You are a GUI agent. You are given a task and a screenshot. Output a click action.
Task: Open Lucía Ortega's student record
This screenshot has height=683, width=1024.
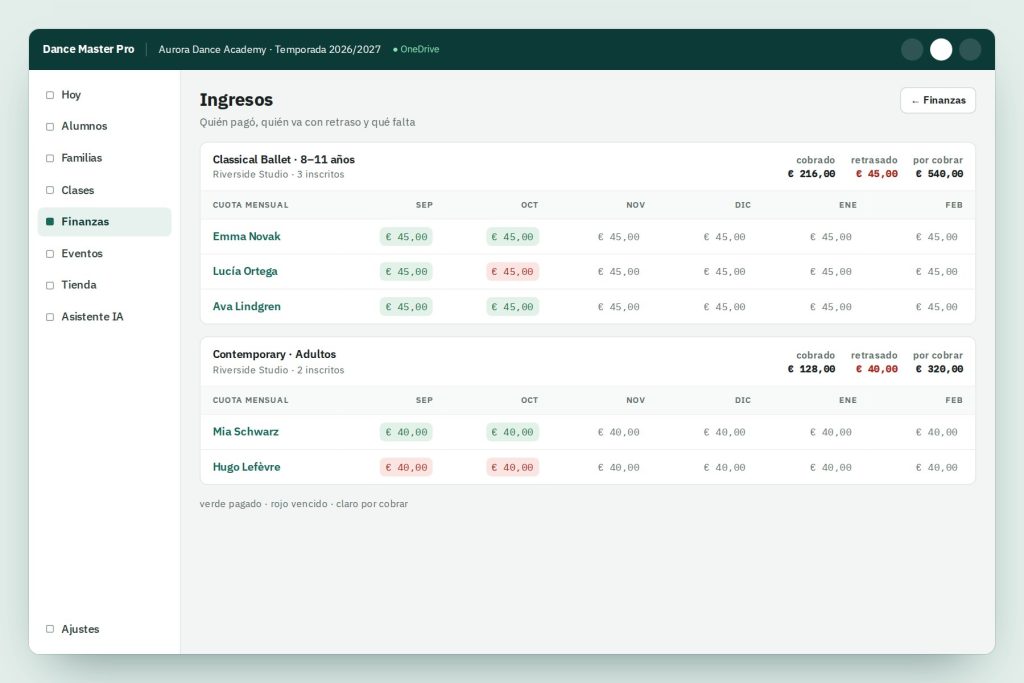point(245,271)
